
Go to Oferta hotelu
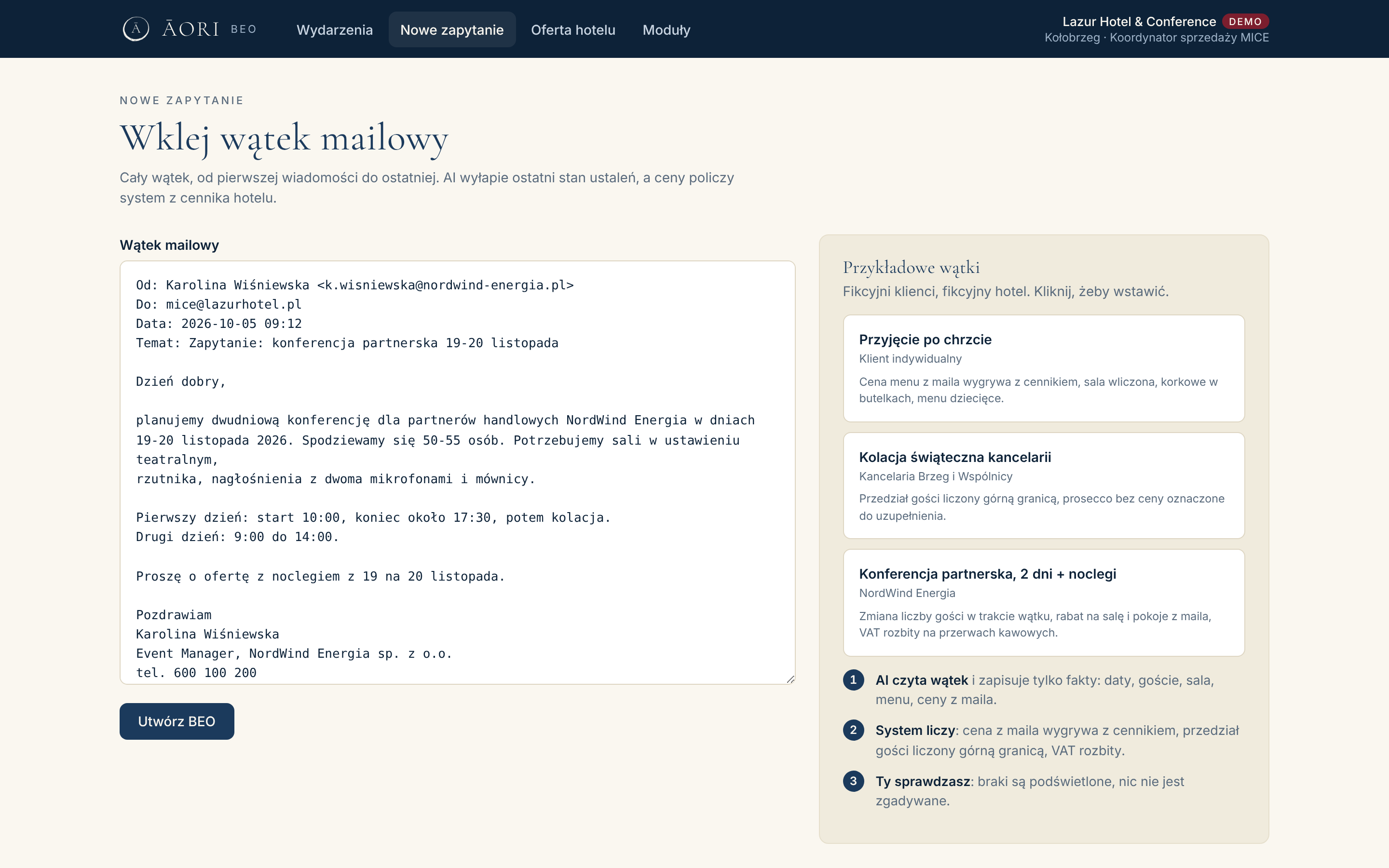(573, 30)
